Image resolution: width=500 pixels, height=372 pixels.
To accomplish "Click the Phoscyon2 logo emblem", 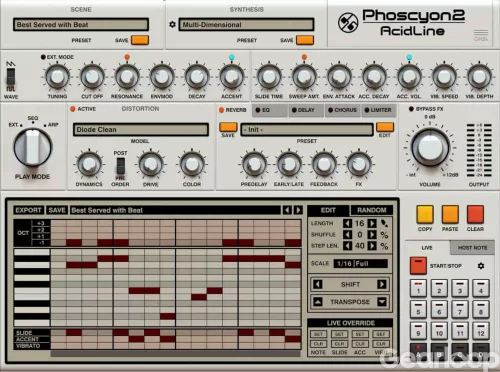I will [x=348, y=23].
